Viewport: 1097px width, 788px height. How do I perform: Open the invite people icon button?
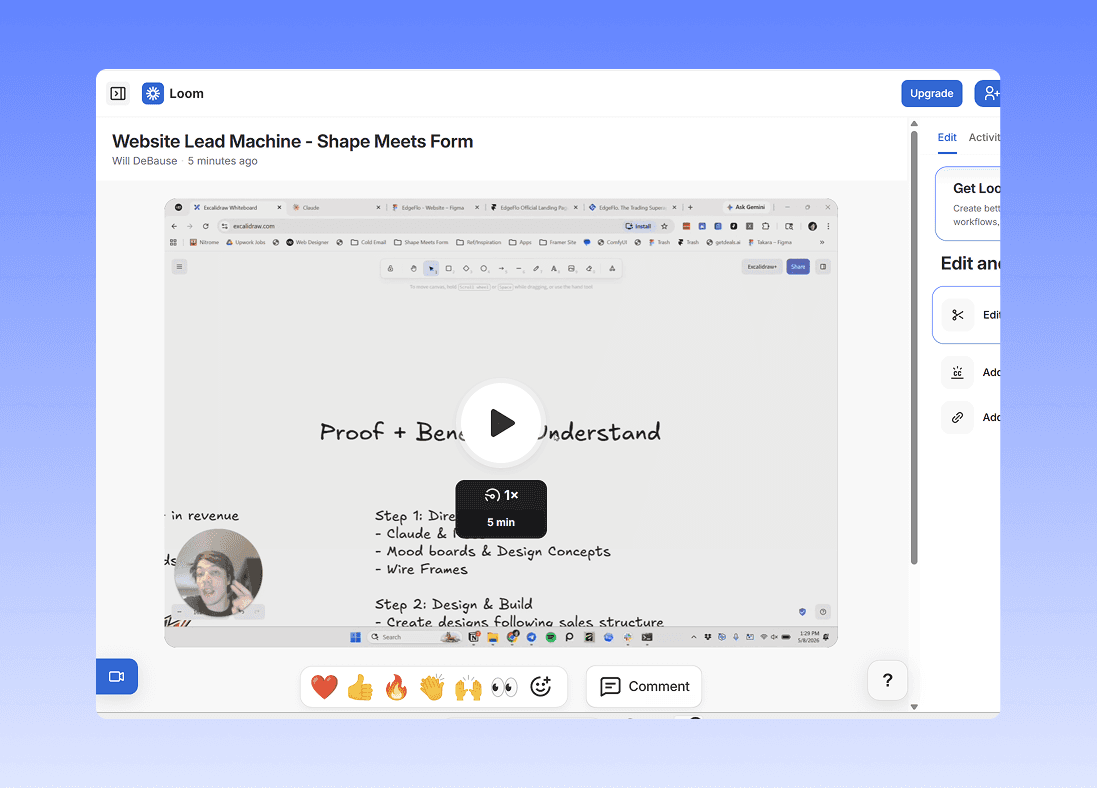point(989,93)
